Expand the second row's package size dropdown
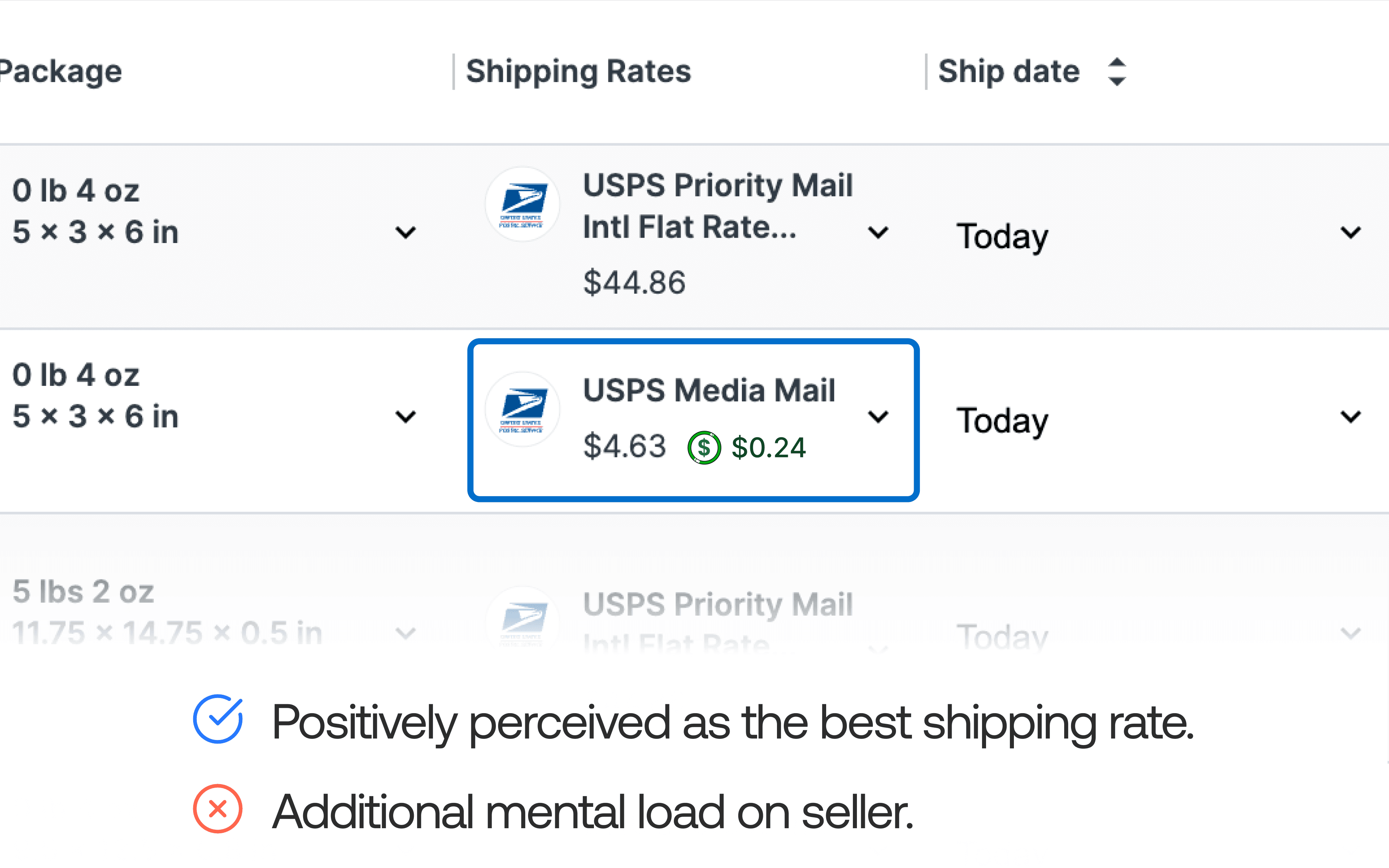Viewport: 1389px width, 868px height. pyautogui.click(x=406, y=416)
